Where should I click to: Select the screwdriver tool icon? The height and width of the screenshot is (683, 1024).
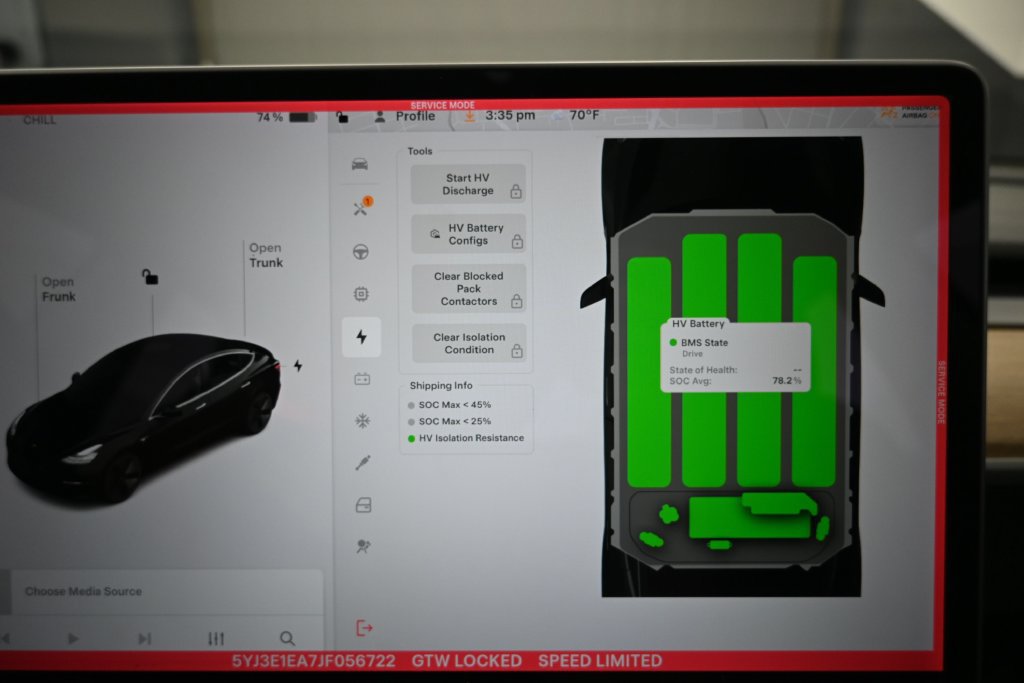(x=363, y=462)
